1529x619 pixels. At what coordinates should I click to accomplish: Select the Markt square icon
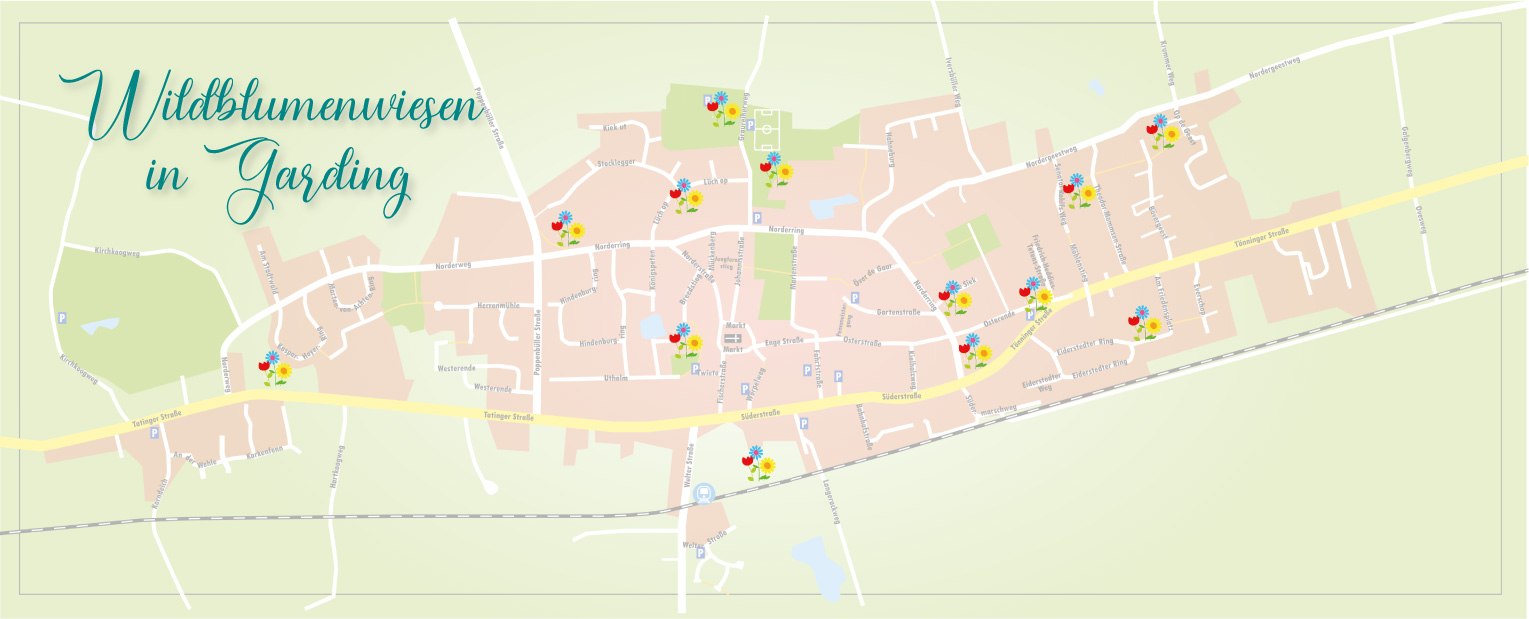coord(732,338)
